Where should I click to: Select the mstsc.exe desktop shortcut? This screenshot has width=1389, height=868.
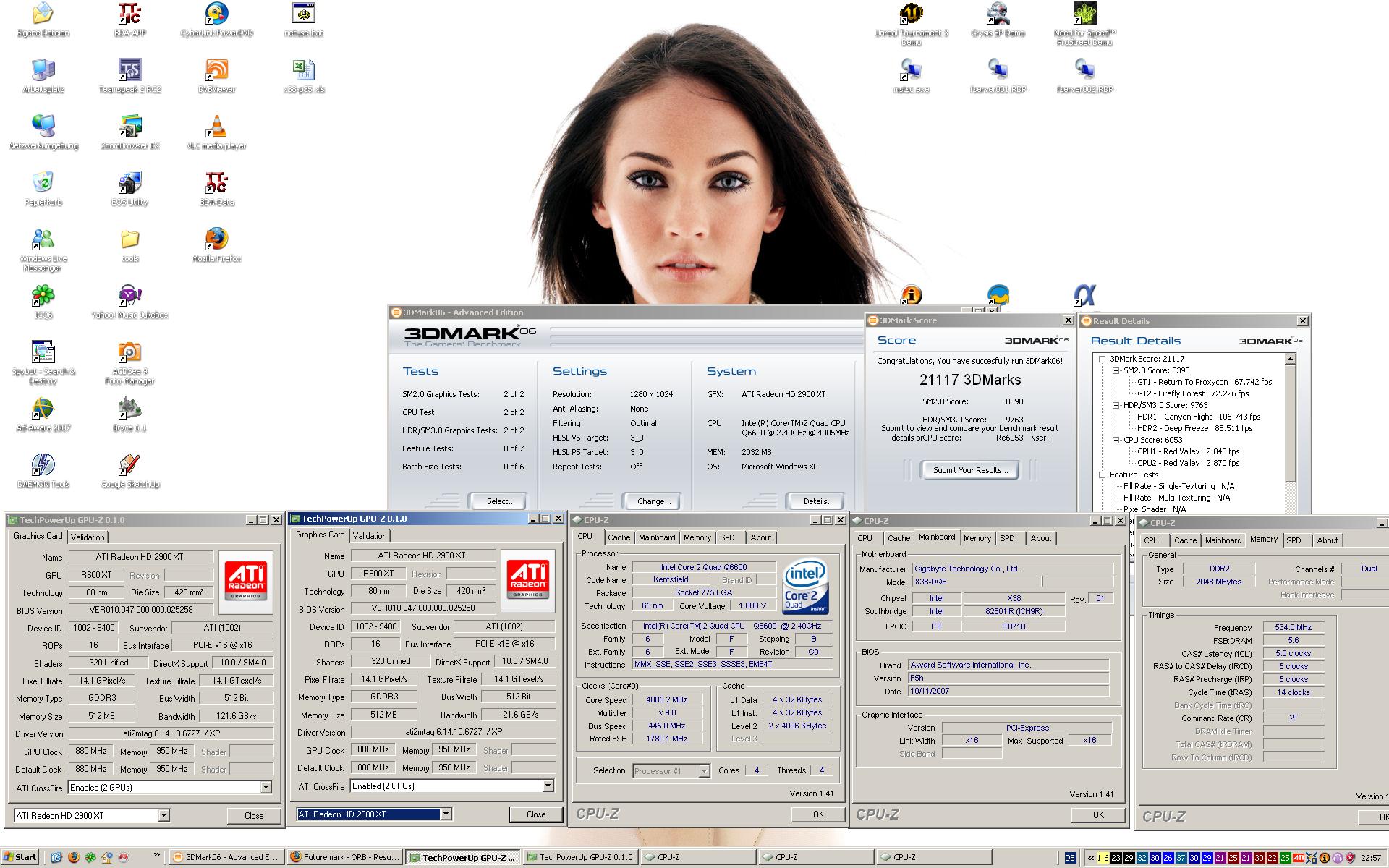click(x=912, y=76)
